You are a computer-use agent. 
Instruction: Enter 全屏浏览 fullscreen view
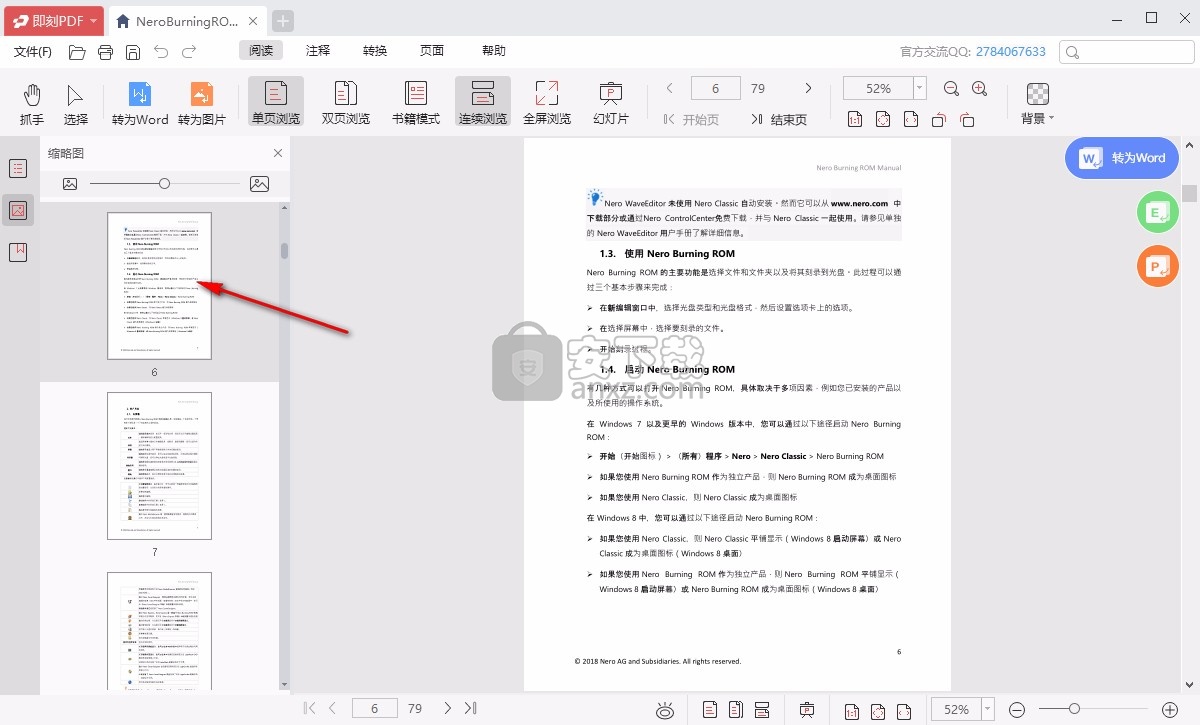[547, 104]
